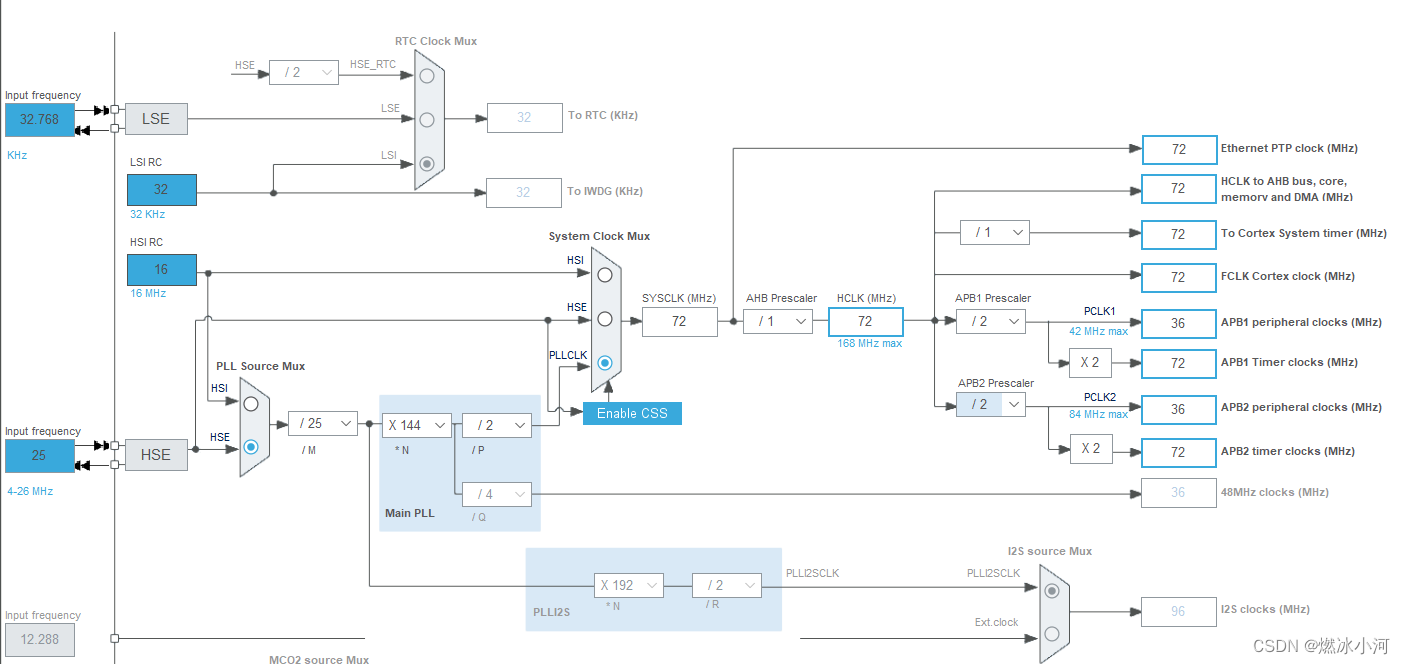Select HSE radio in PLL Source Mux
1405x664 pixels.
point(251,447)
